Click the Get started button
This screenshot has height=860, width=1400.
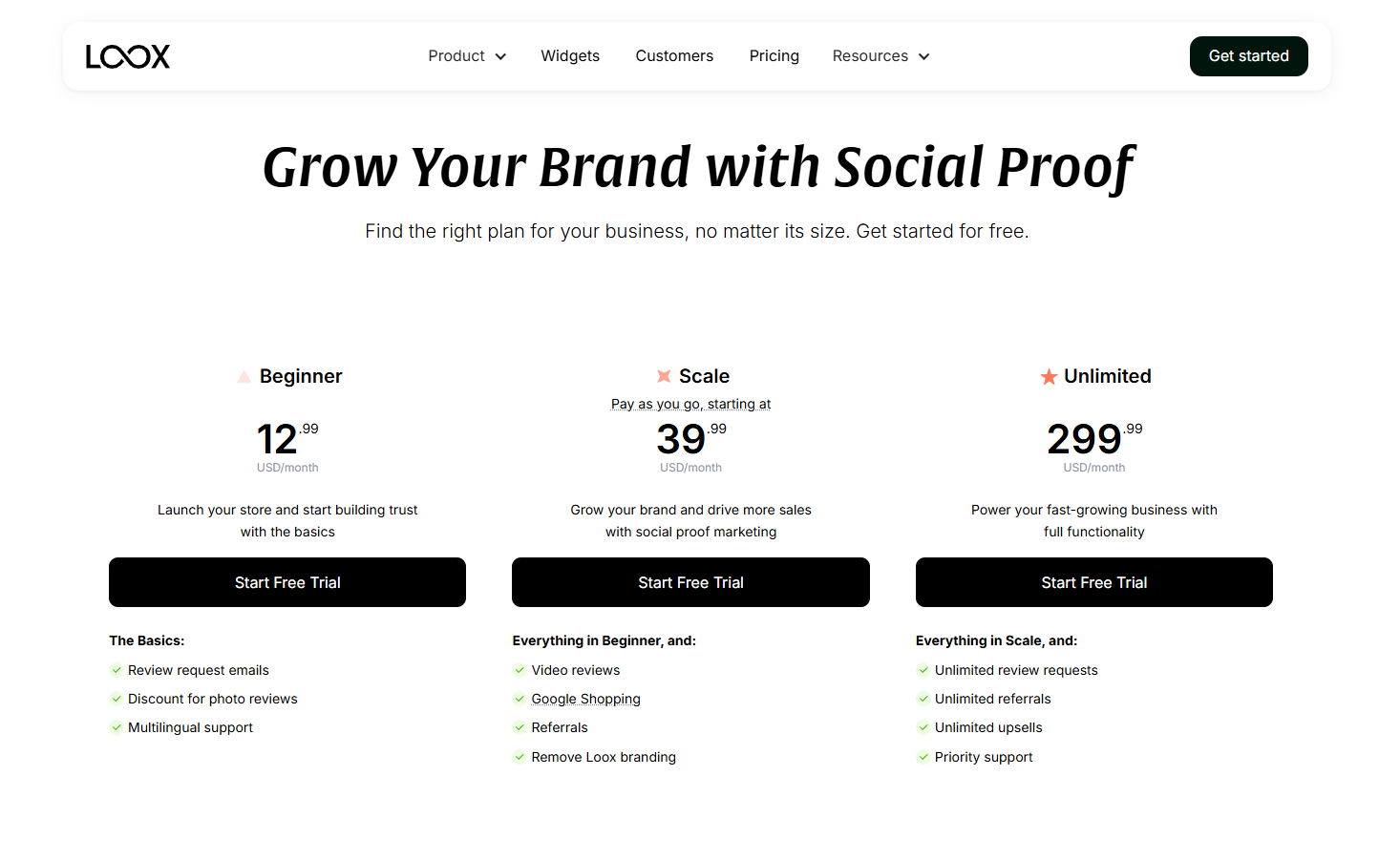click(x=1248, y=55)
